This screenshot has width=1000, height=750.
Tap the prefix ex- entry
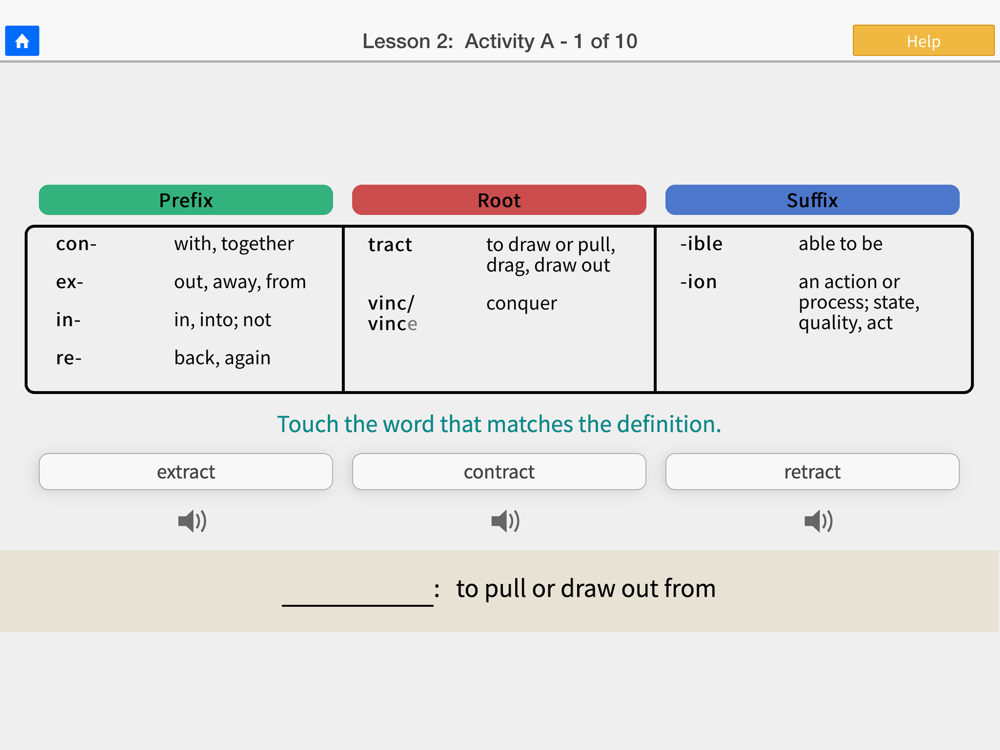tap(70, 282)
